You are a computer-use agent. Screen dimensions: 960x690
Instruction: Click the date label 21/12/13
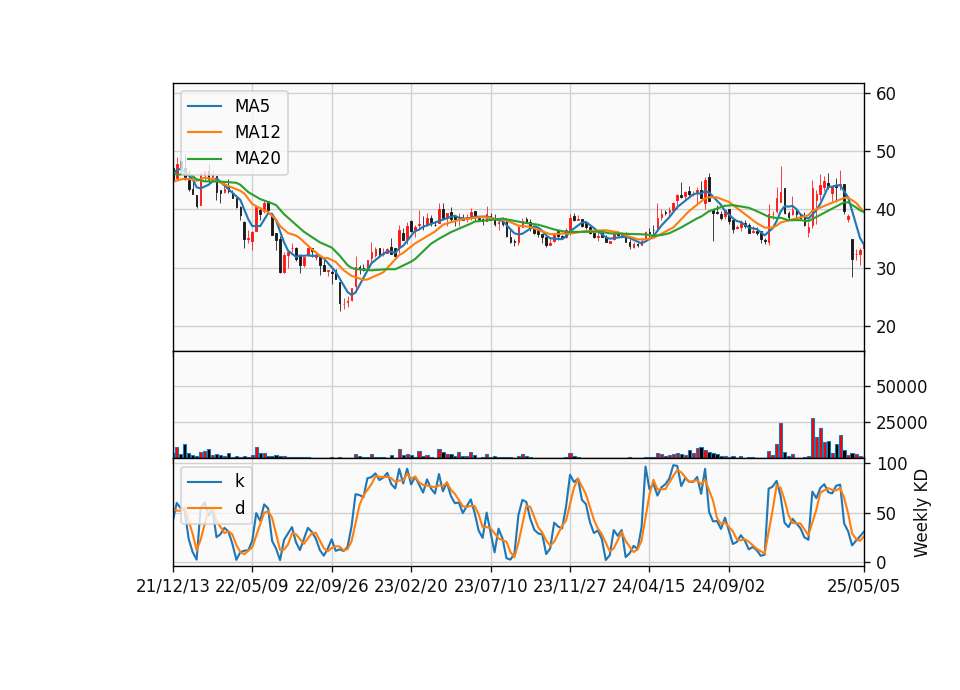tap(173, 586)
